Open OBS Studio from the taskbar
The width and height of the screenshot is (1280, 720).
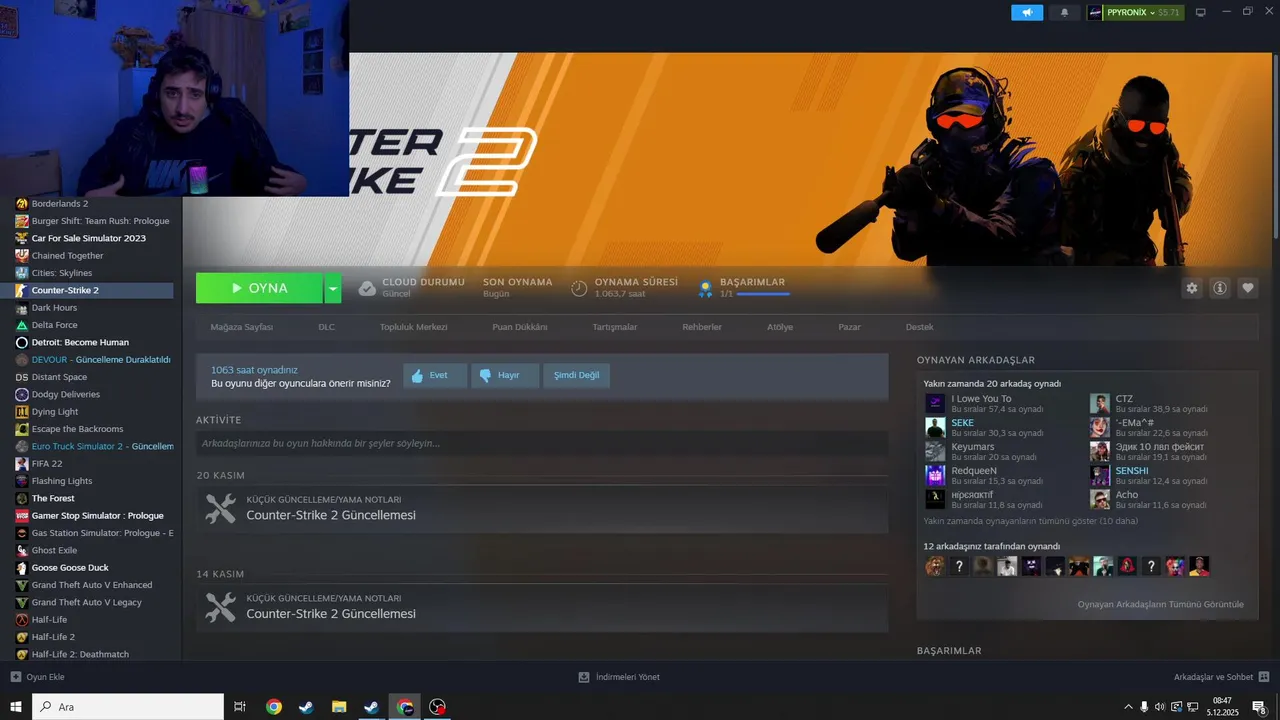[x=437, y=707]
